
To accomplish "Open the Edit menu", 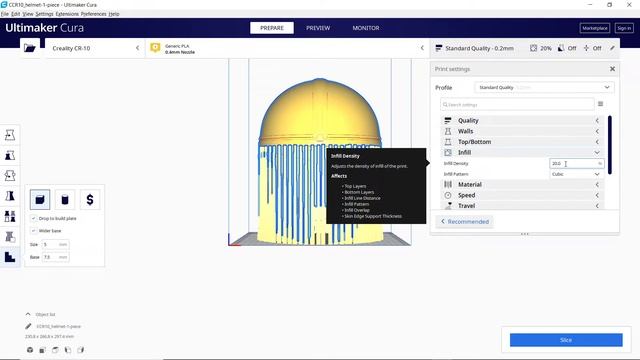I will pos(15,14).
